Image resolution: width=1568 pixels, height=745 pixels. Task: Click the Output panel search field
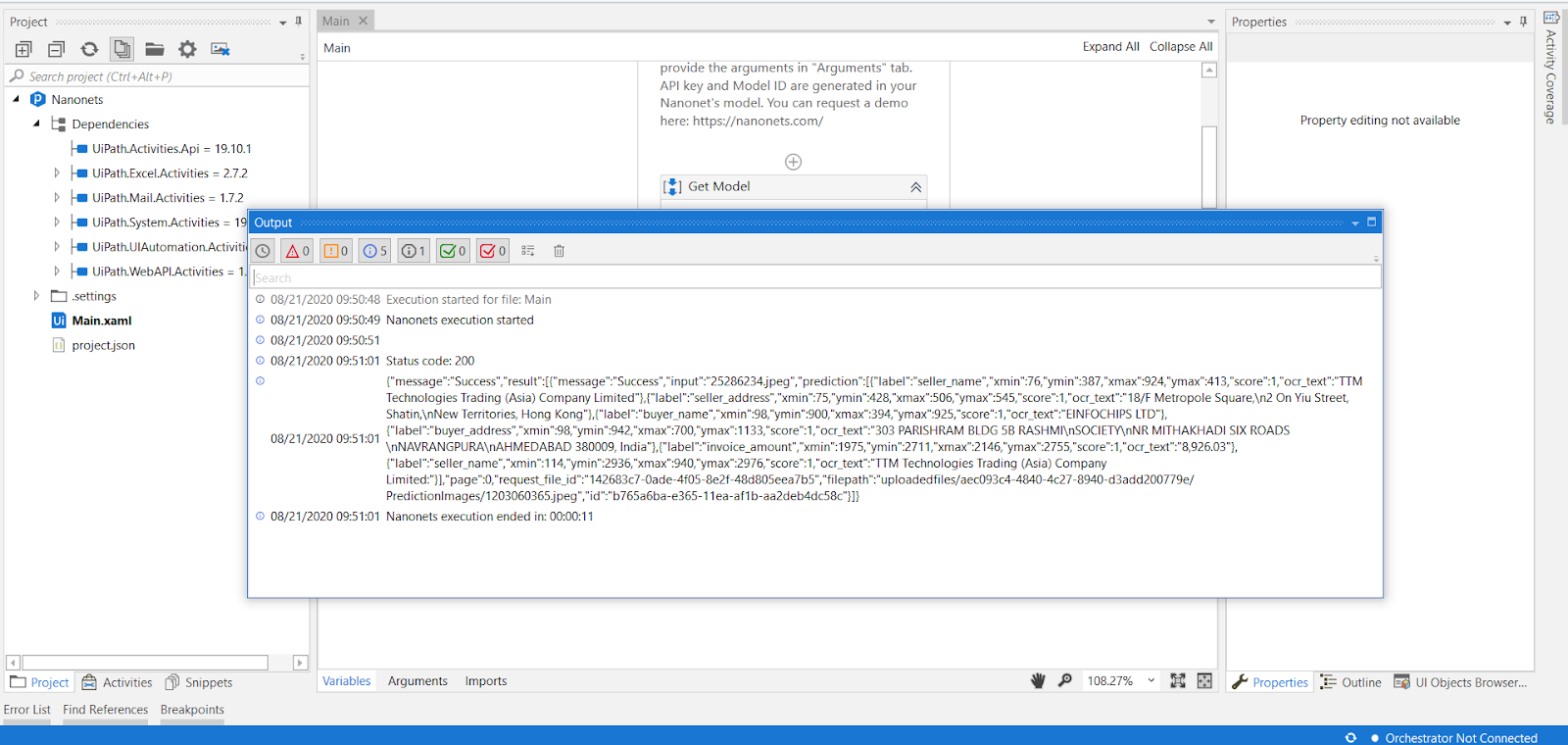(x=816, y=278)
